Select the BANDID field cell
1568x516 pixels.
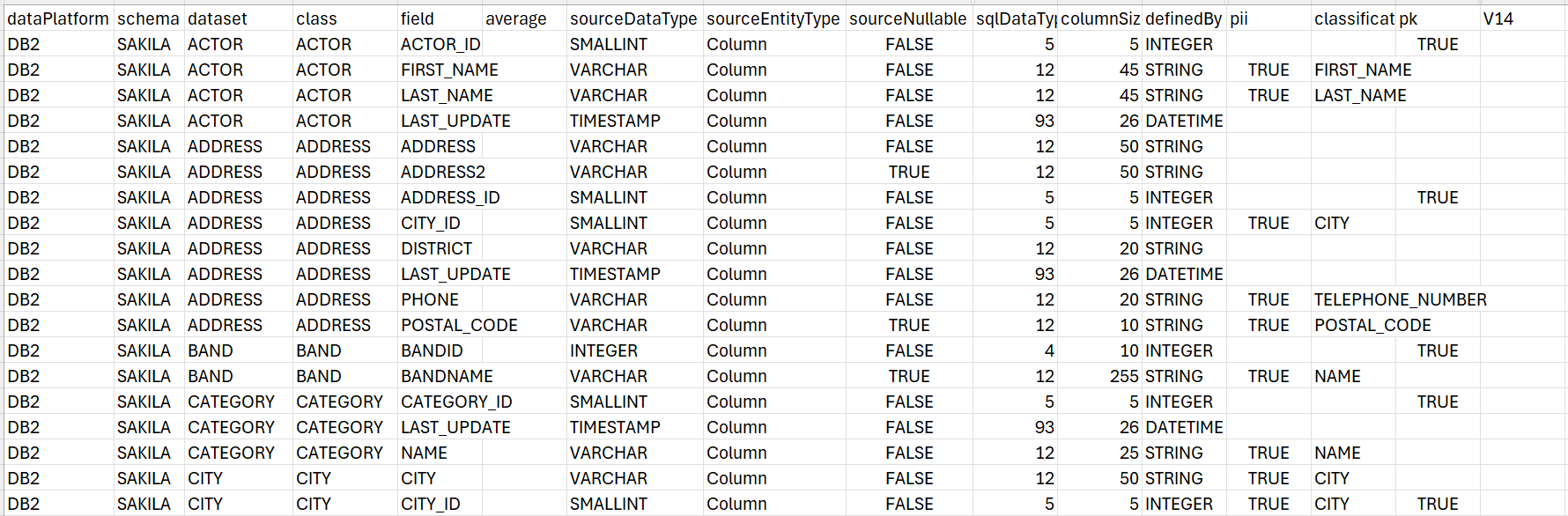point(432,350)
